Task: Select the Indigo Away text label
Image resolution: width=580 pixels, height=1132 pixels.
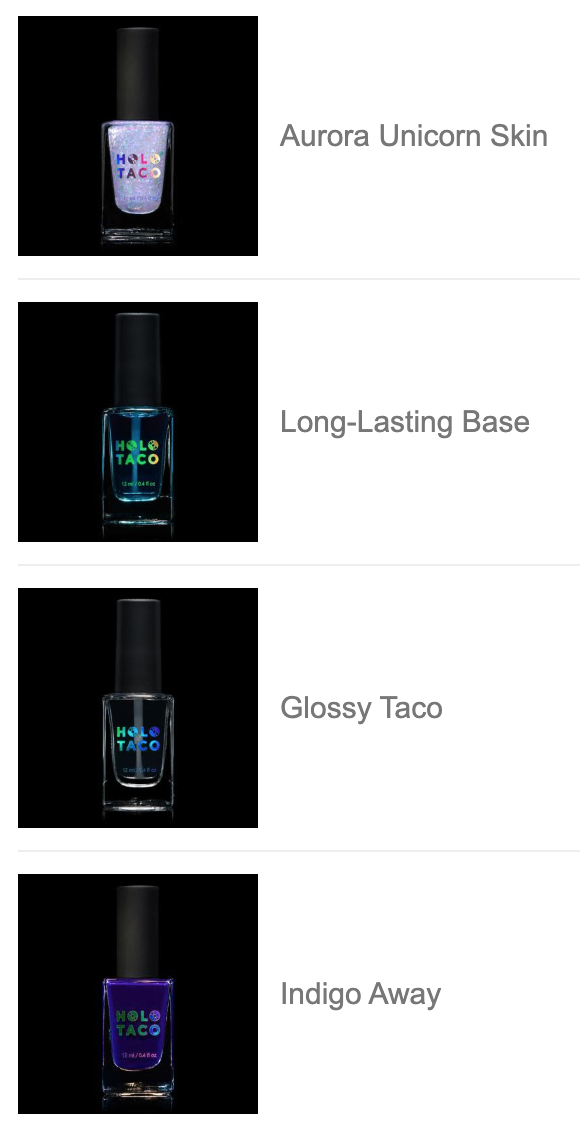Action: click(x=360, y=993)
